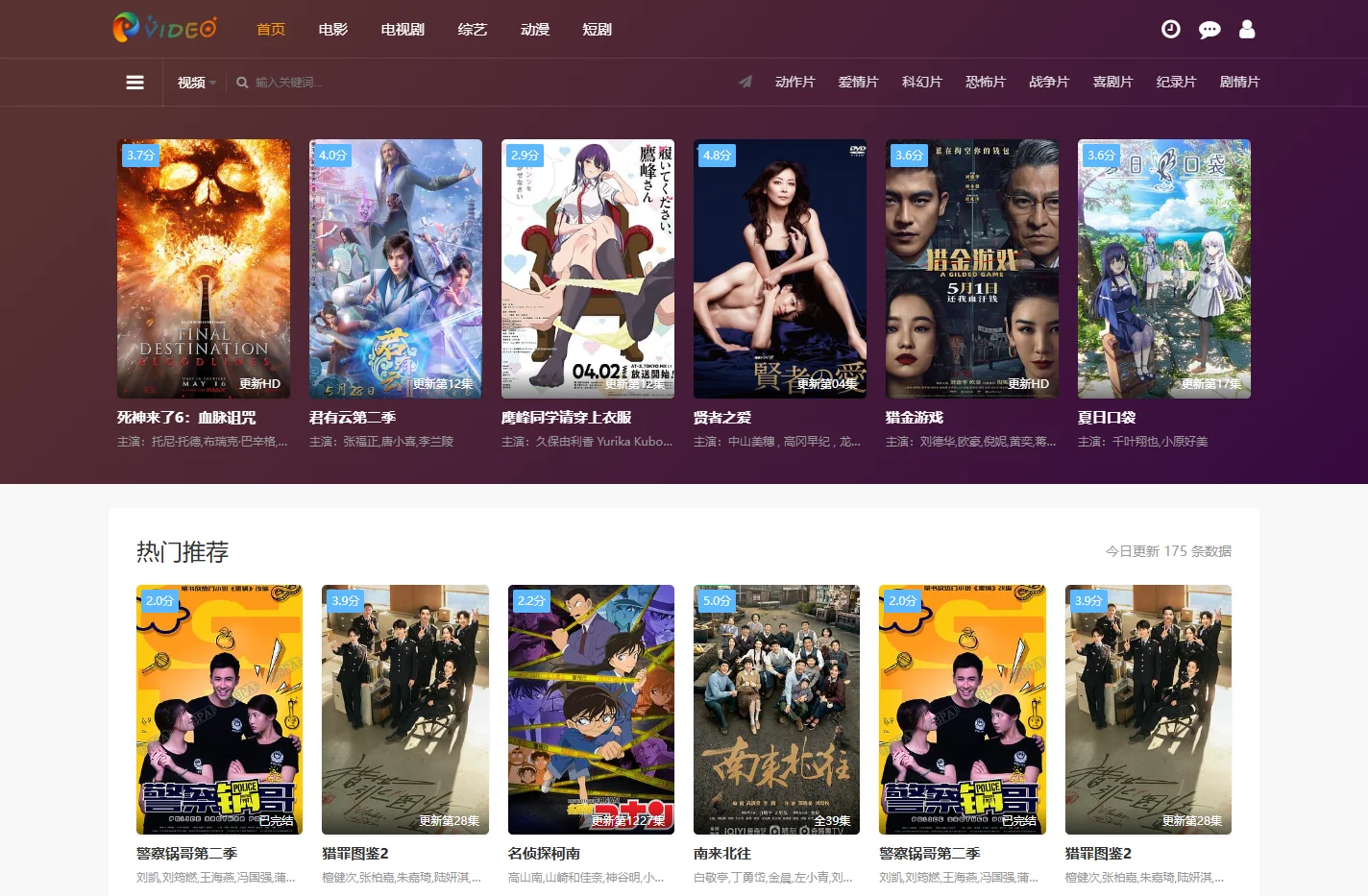
Task: Select the 科幻片 genre link
Action: 922,82
